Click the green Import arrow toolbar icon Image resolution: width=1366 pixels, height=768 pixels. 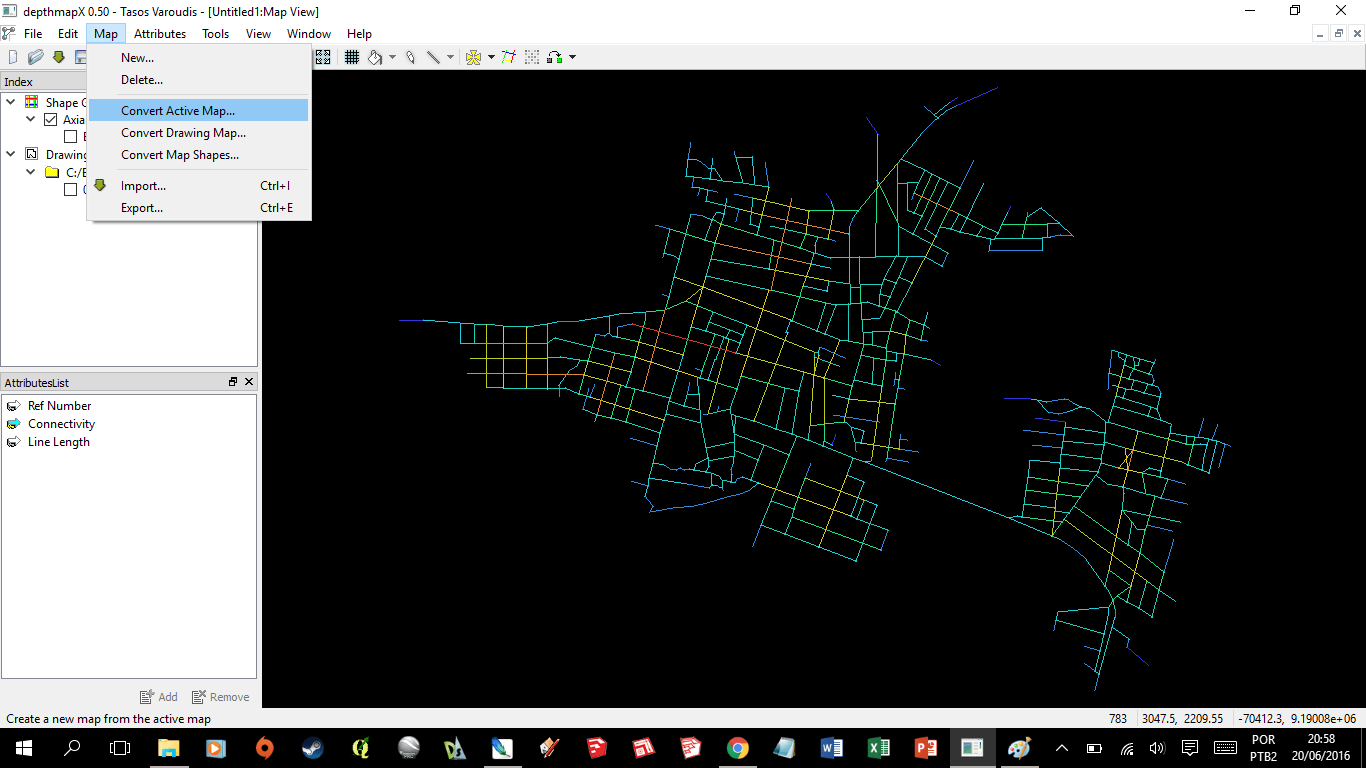58,57
